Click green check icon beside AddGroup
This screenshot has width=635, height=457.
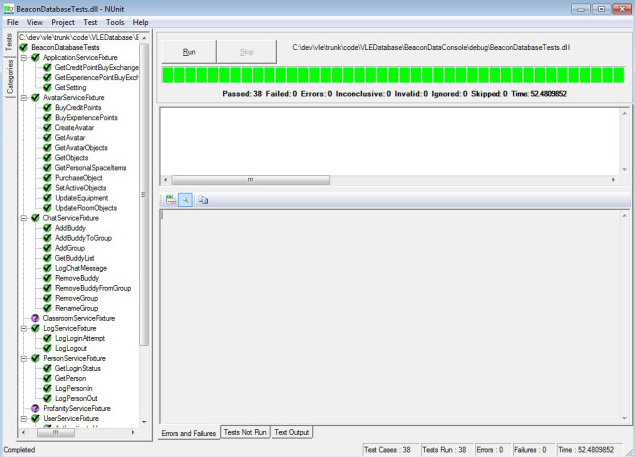click(47, 248)
